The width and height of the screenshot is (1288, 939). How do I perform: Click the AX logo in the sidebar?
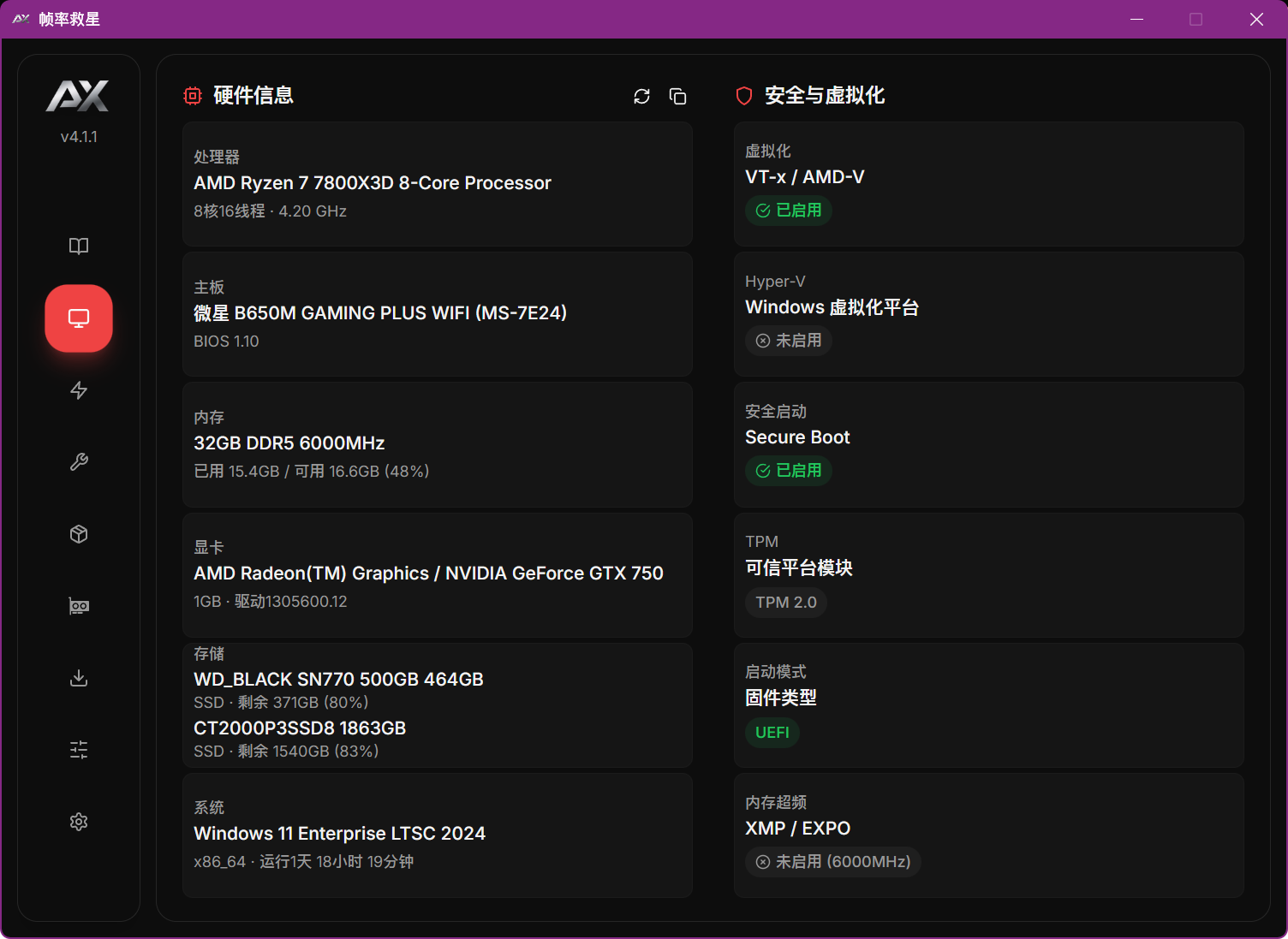[78, 96]
